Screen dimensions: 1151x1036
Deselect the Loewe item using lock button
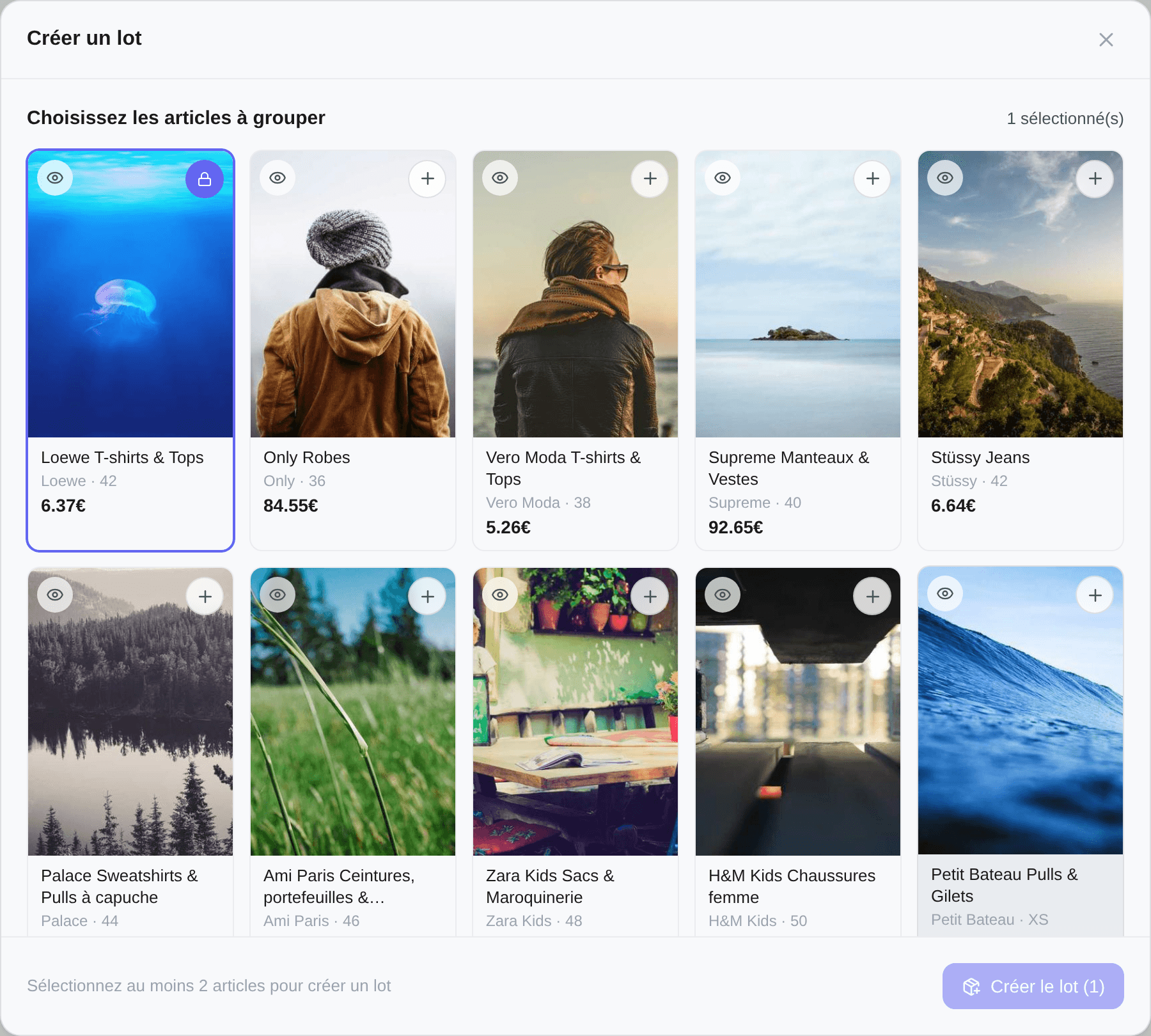pos(205,179)
